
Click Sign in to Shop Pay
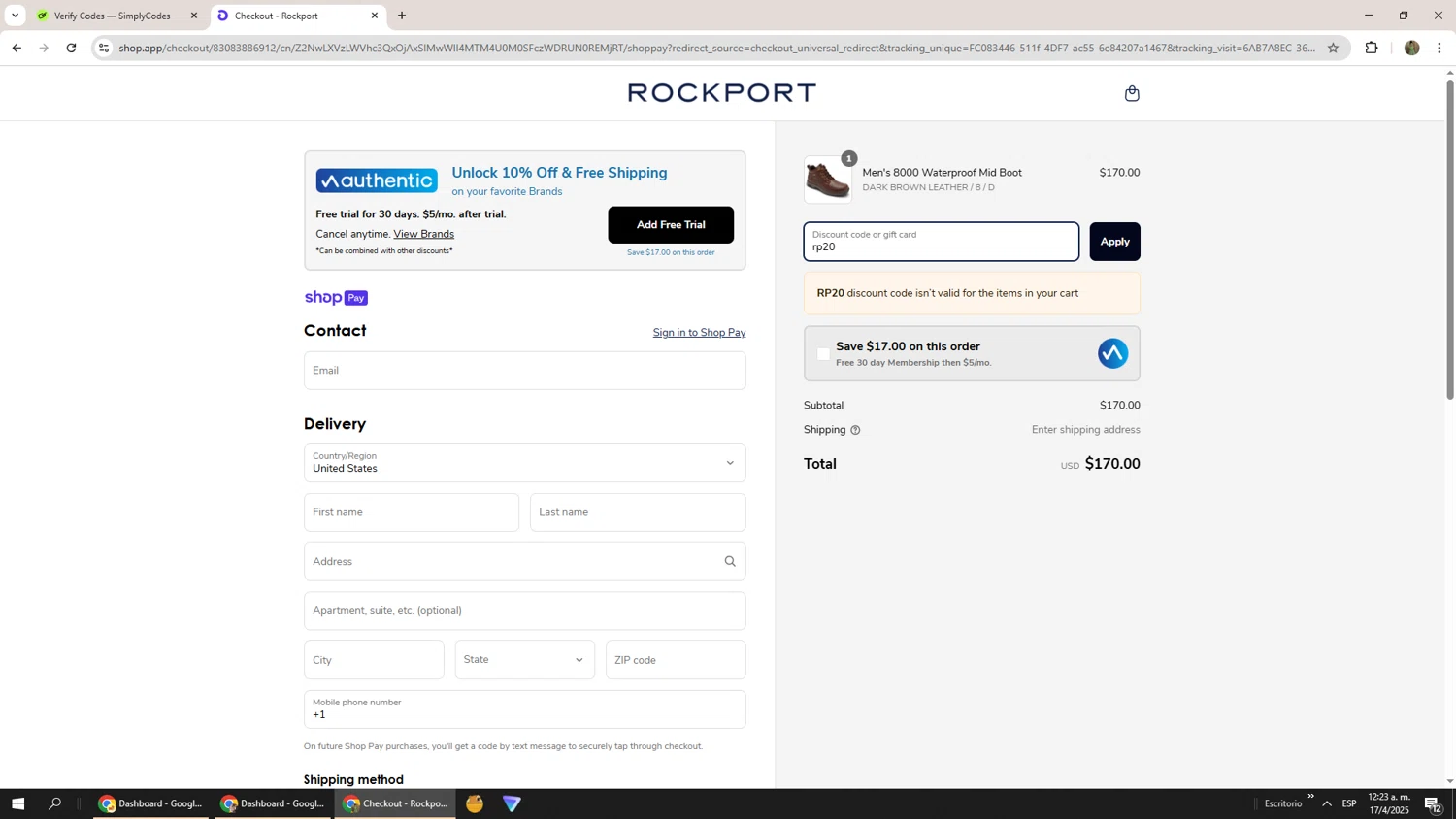point(699,333)
